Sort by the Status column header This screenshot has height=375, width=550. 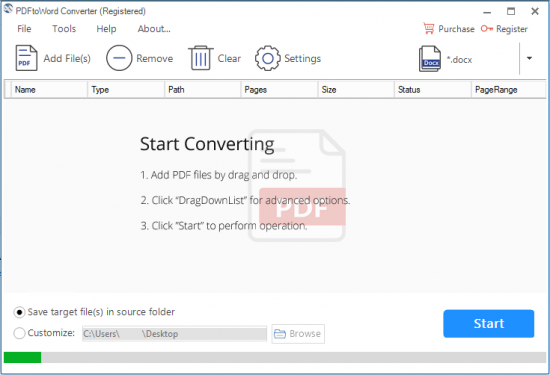pyautogui.click(x=433, y=89)
